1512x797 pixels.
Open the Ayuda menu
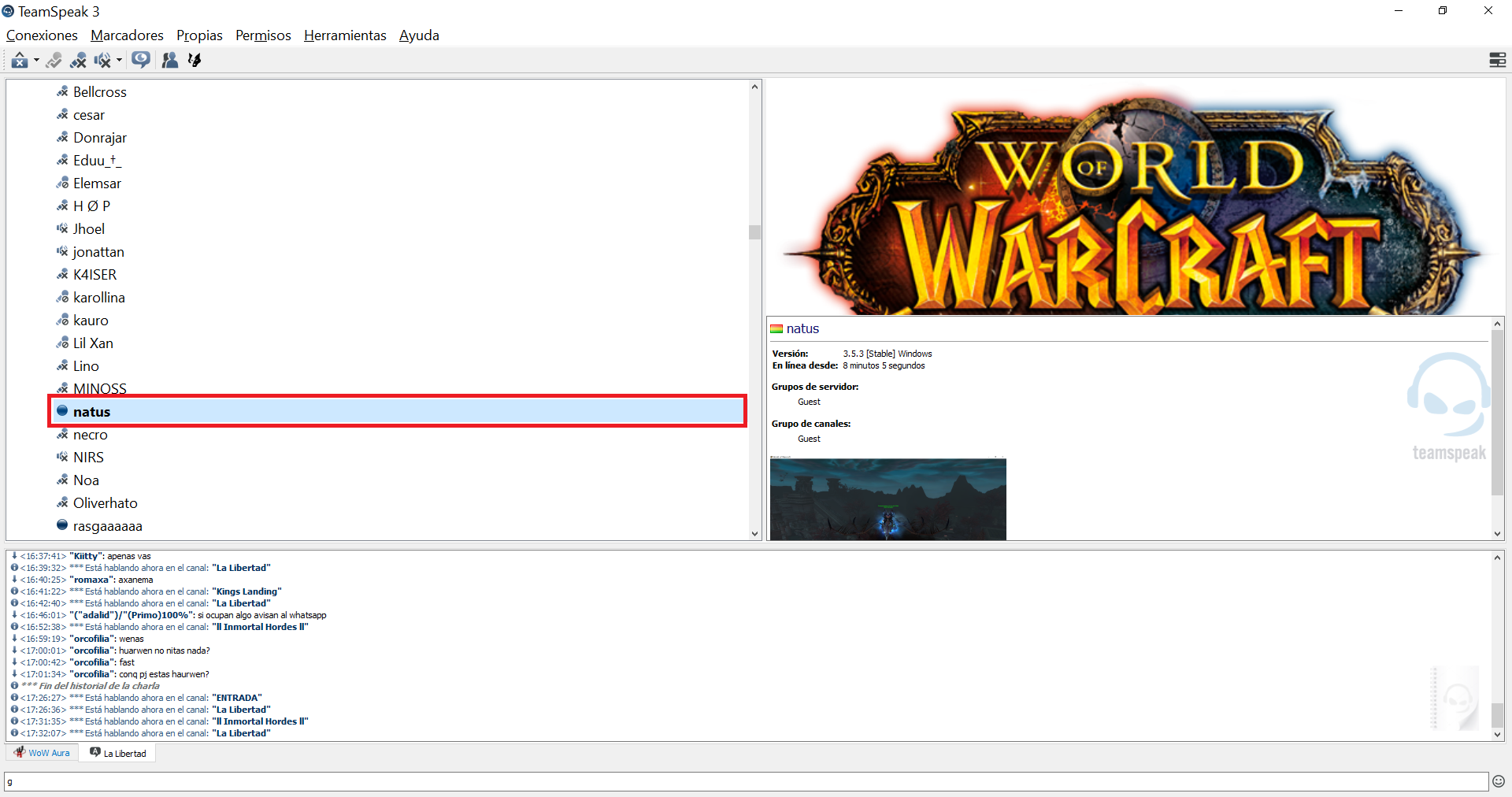tap(419, 35)
